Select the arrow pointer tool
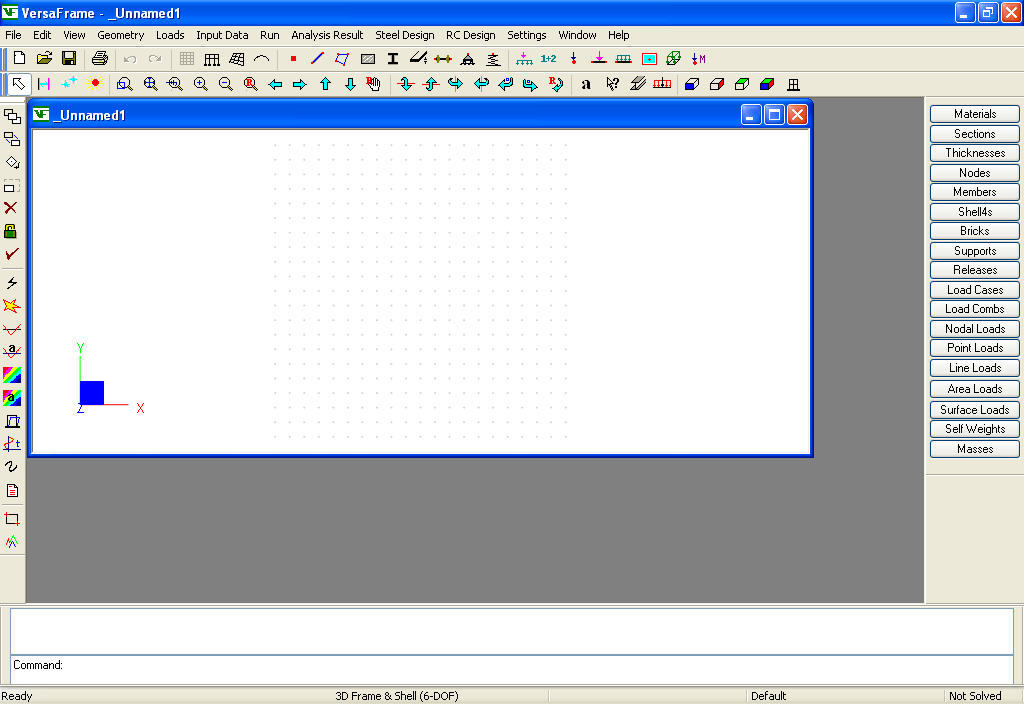This screenshot has height=704, width=1024. click(x=18, y=84)
